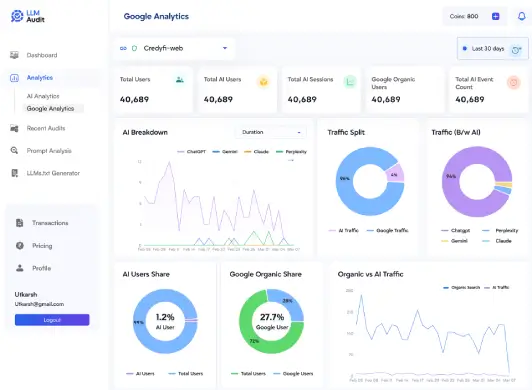Screen dimensions: 532x390
Task: Click the Coins: 800 balance text
Action: coord(464,16)
